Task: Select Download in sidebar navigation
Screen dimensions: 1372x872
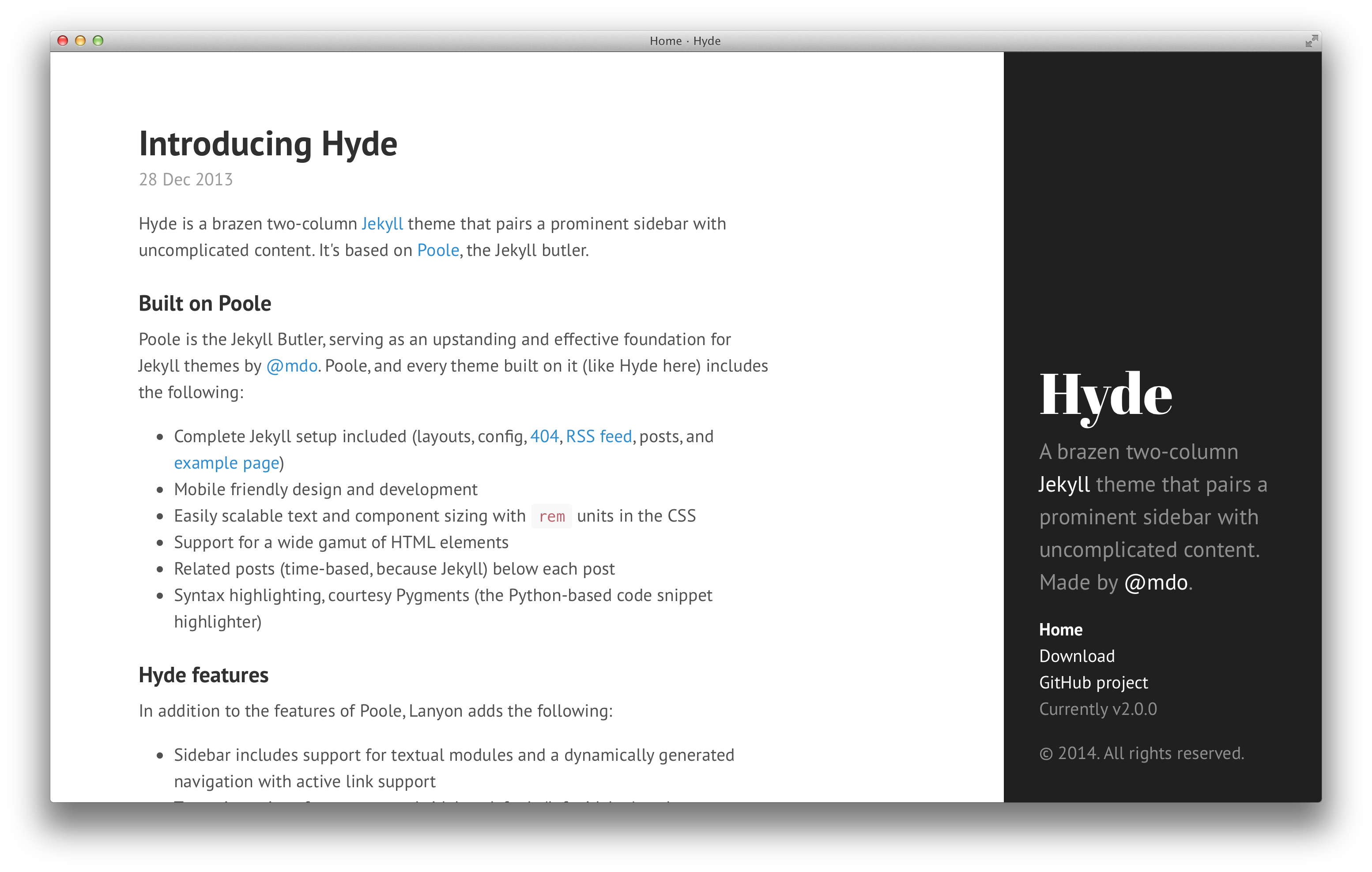Action: pyautogui.click(x=1076, y=656)
